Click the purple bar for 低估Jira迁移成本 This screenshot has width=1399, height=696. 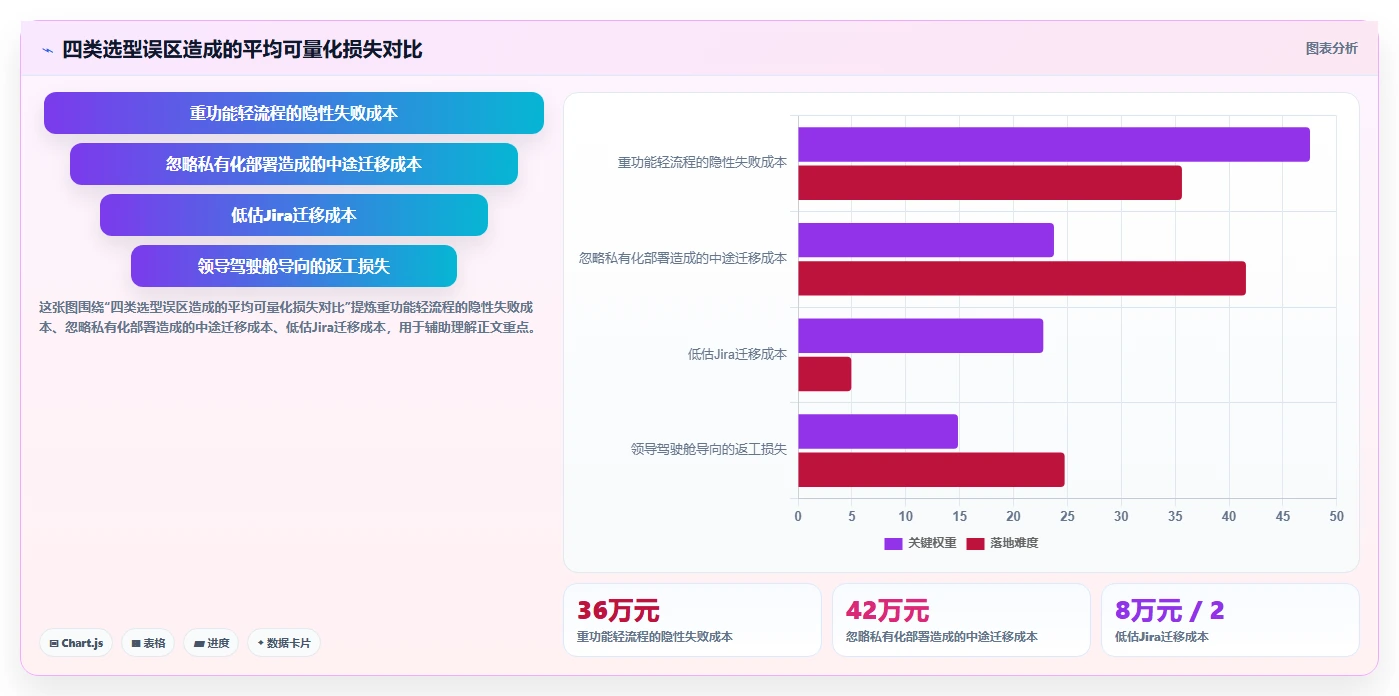[920, 336]
